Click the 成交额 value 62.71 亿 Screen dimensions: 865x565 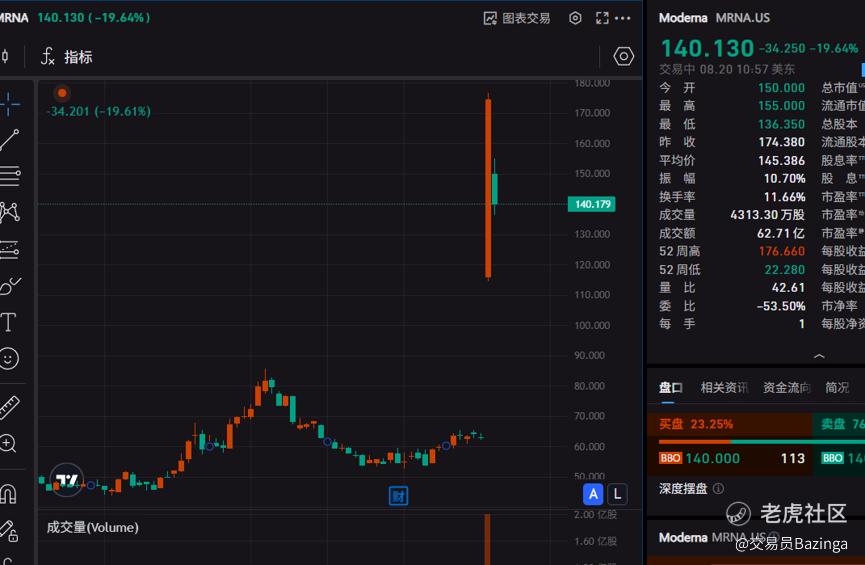[781, 233]
